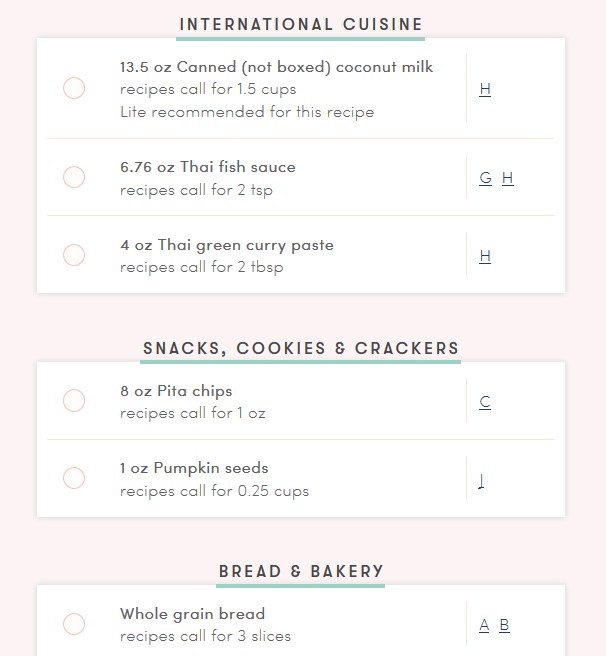
Task: Click the 'Lite recommended for this recipe' note
Action: [247, 111]
